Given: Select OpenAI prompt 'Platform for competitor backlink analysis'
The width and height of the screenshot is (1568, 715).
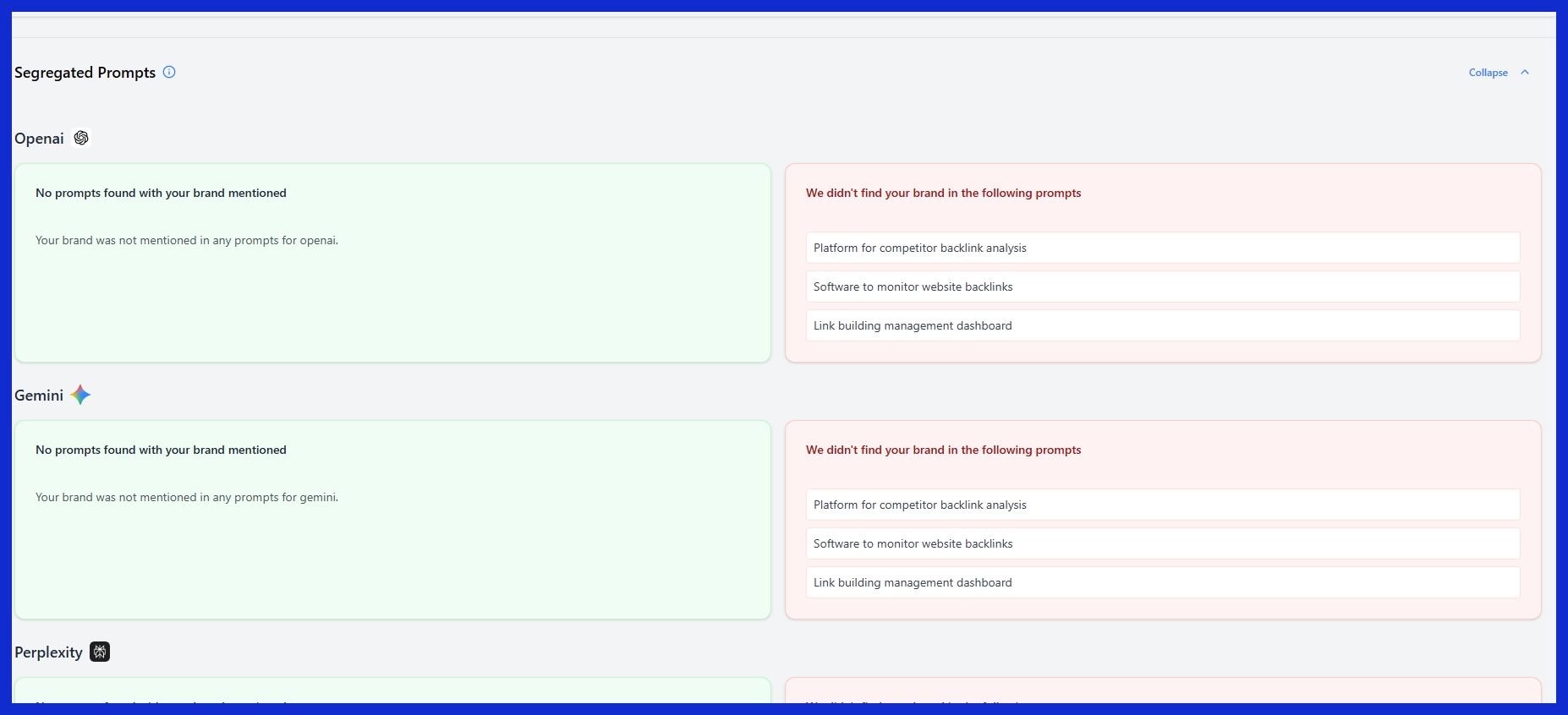Looking at the screenshot, I should (x=1163, y=248).
